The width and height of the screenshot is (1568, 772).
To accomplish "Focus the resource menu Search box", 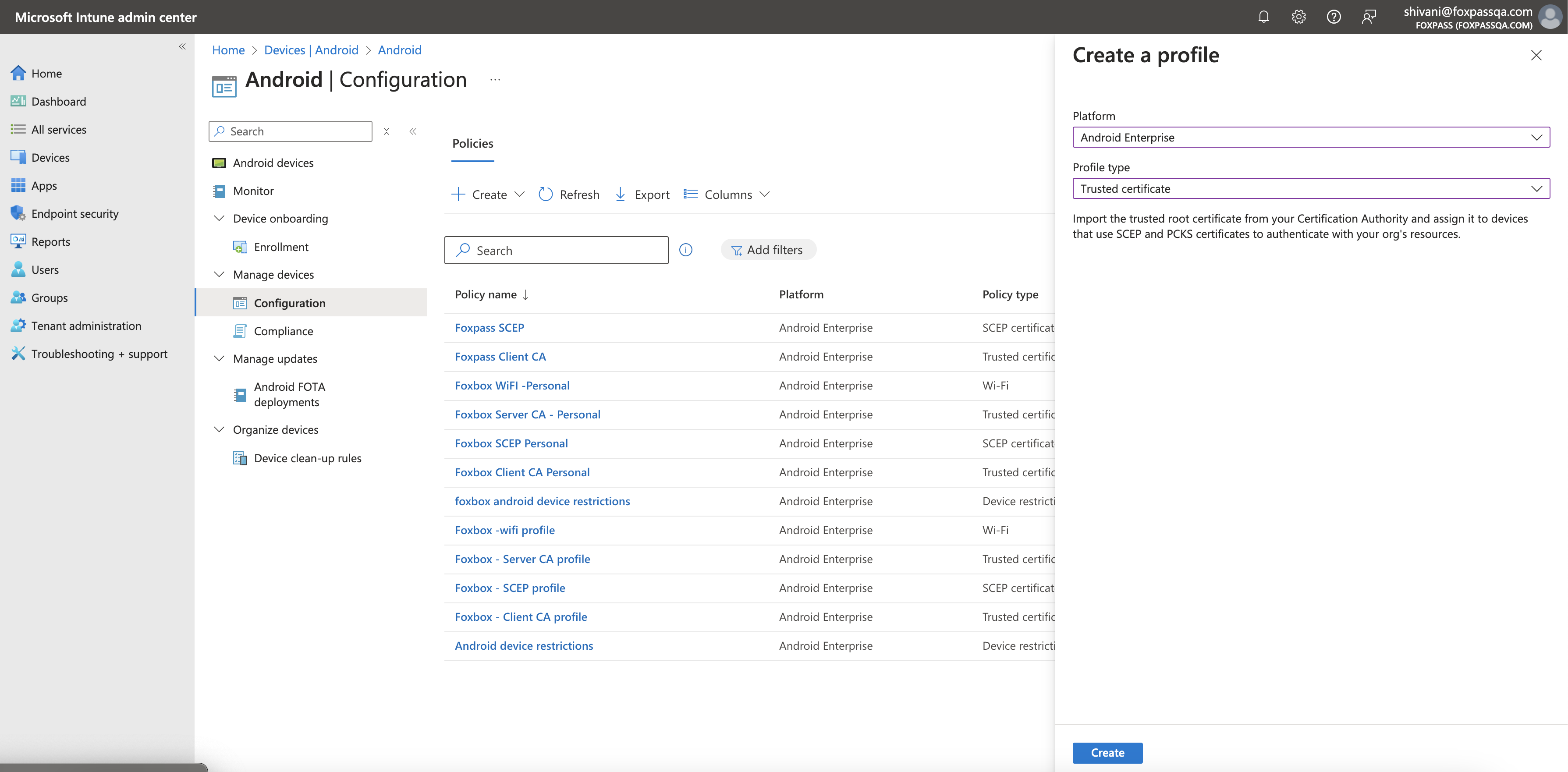I will (290, 131).
